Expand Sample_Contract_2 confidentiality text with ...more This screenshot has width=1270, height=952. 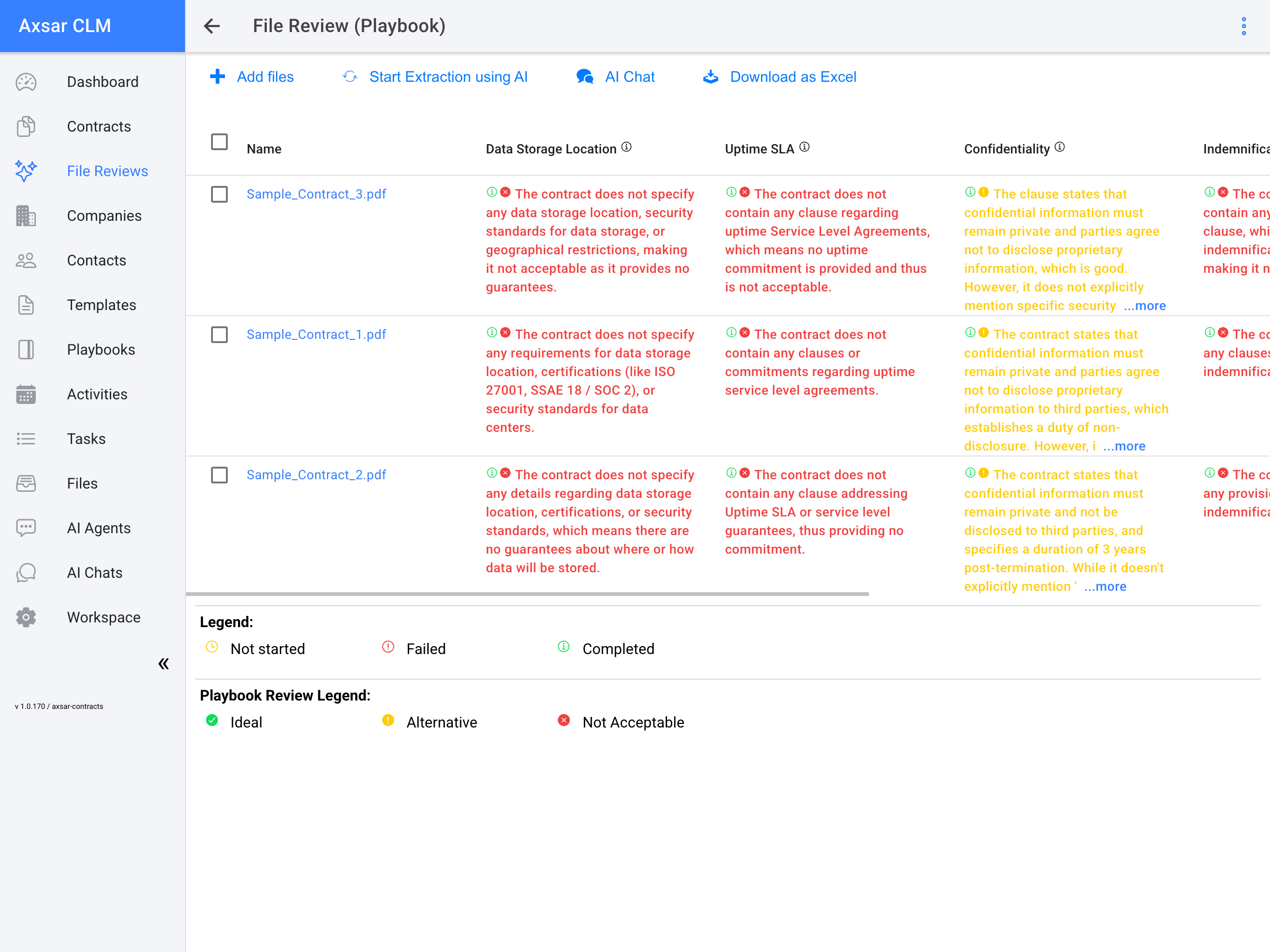1105,587
